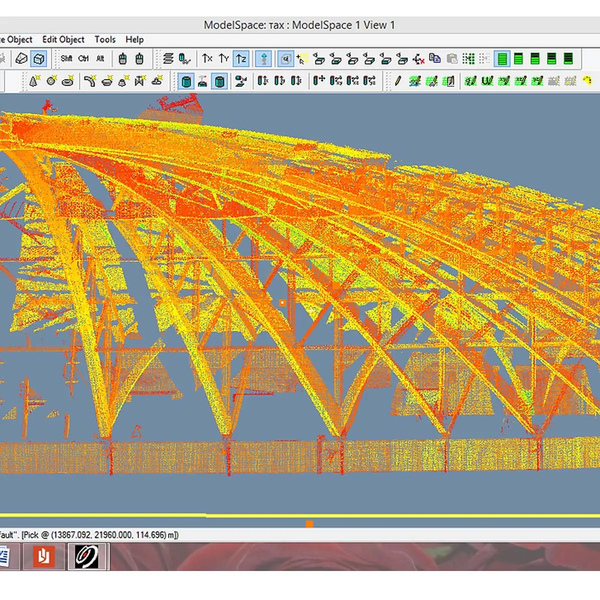Click the orthographic box view icon
Image resolution: width=600 pixels, height=600 pixels.
click(x=37, y=59)
